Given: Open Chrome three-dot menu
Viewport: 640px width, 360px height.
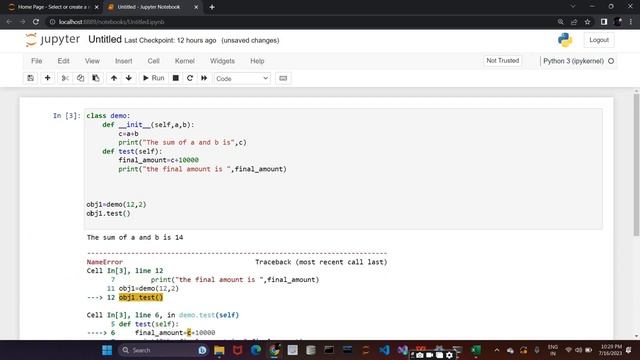Looking at the screenshot, I should 631,22.
